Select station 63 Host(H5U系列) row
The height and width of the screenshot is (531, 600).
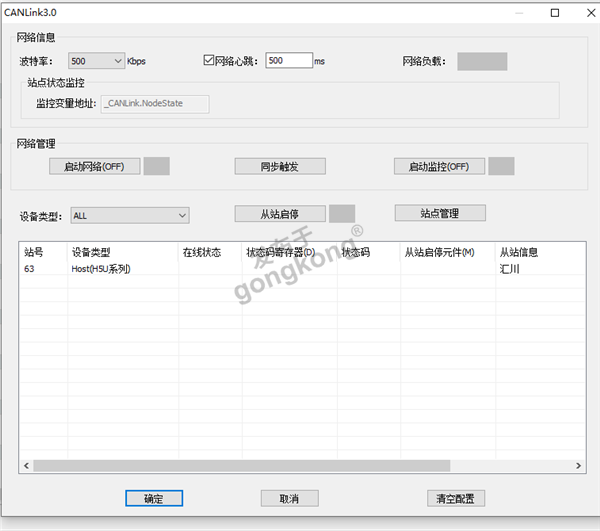pyautogui.click(x=100, y=269)
